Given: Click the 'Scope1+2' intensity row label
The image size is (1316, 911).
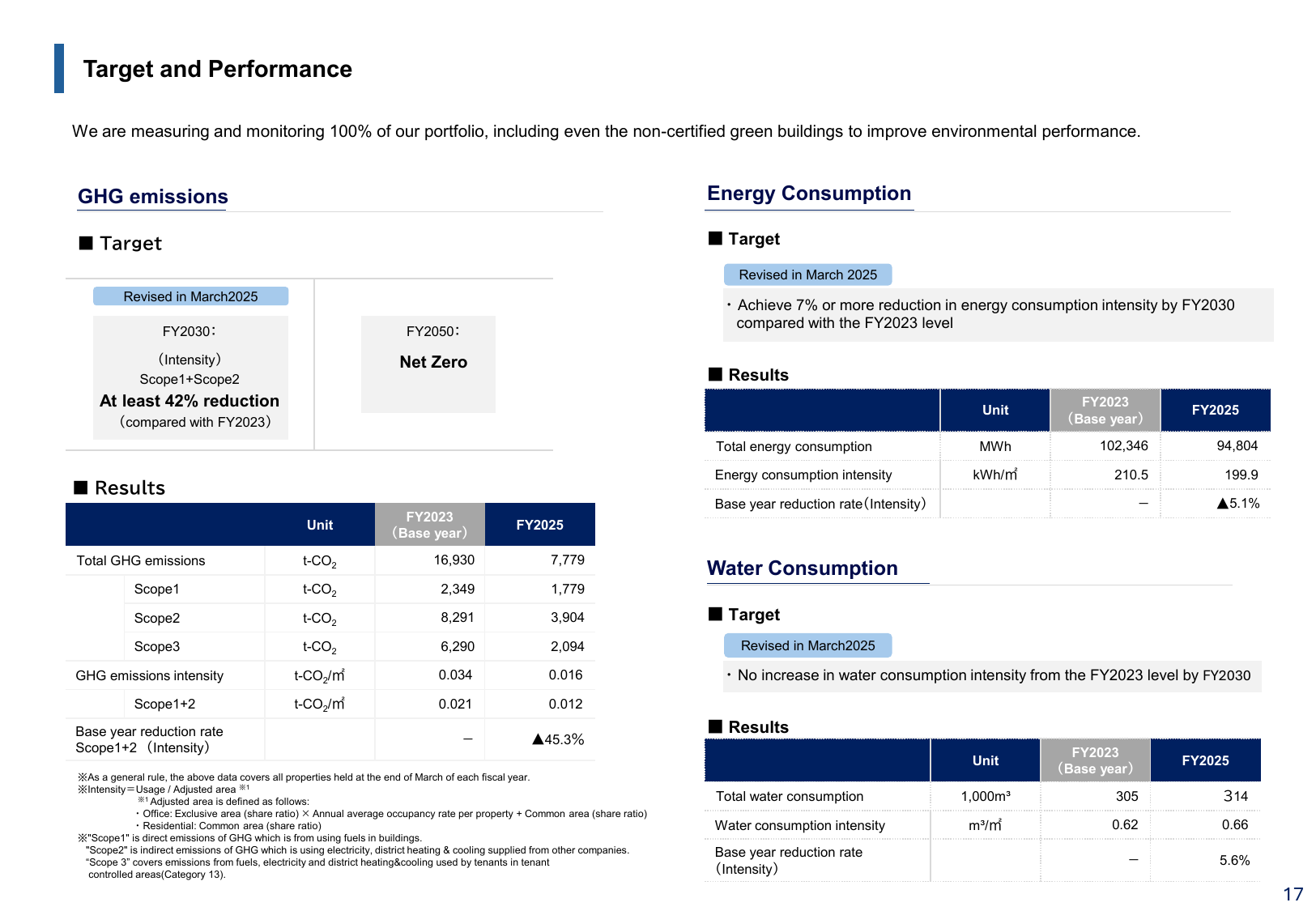Looking at the screenshot, I should 164,705.
